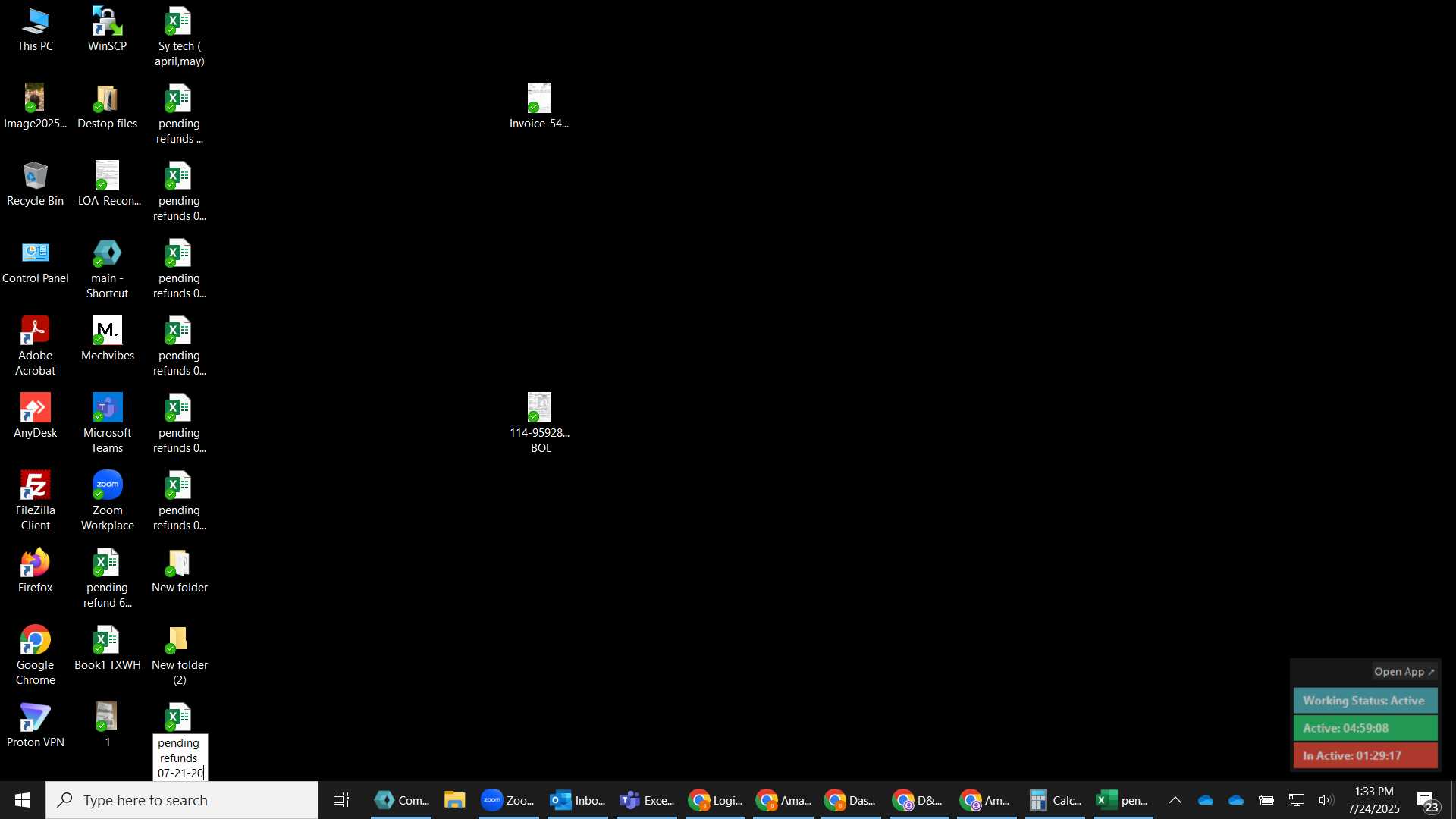Select AnyDesk desktop shortcut

point(35,416)
